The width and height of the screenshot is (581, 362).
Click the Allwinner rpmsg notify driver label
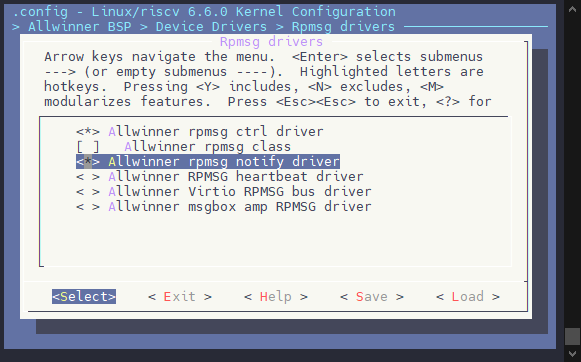[224, 162]
